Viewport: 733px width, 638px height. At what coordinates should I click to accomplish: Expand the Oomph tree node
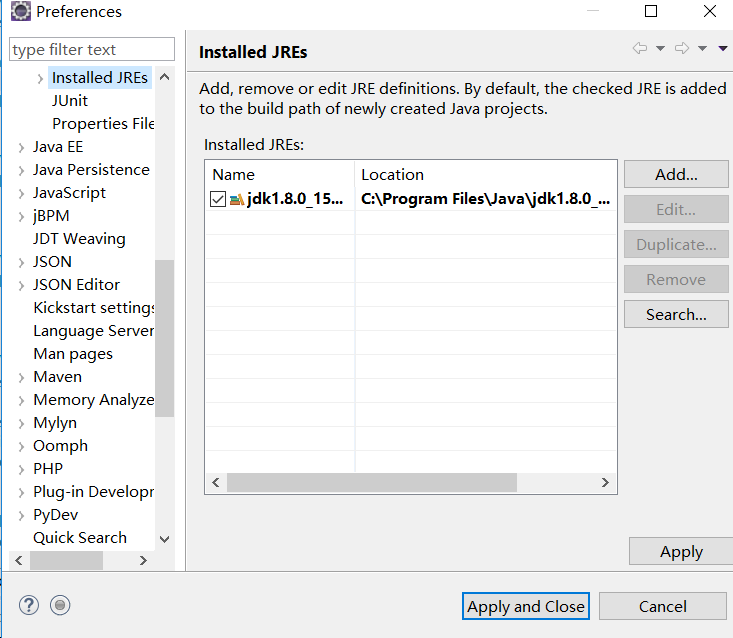[21, 447]
